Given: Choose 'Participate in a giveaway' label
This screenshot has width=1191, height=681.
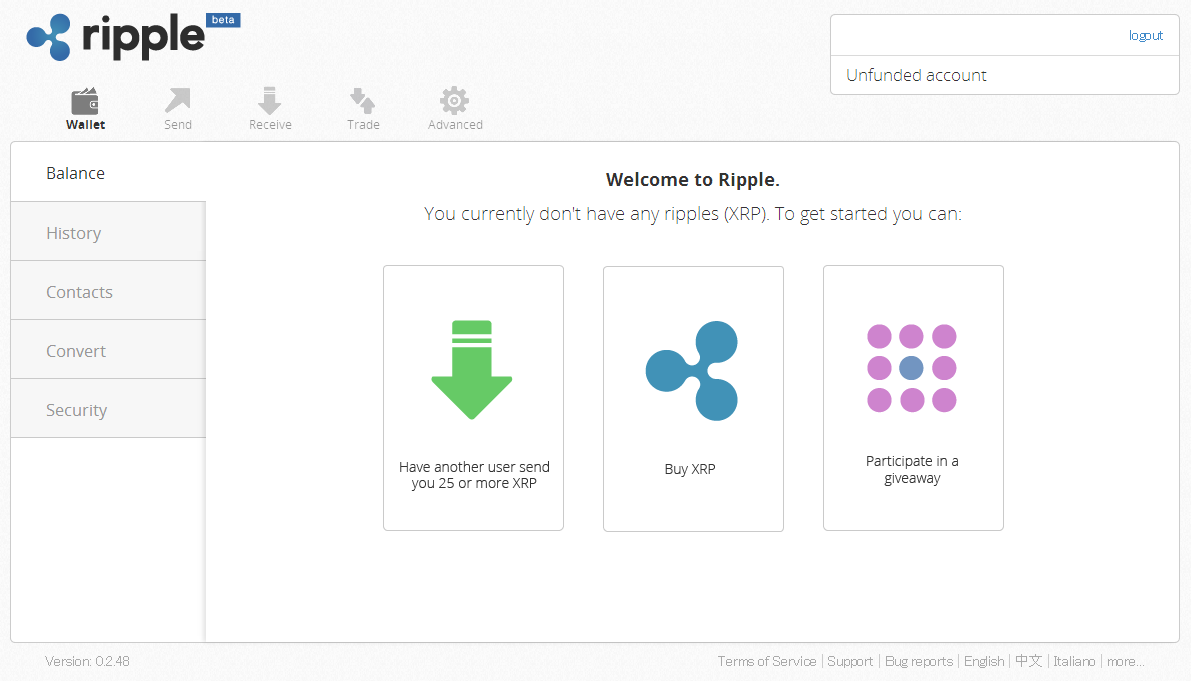Looking at the screenshot, I should coord(912,469).
